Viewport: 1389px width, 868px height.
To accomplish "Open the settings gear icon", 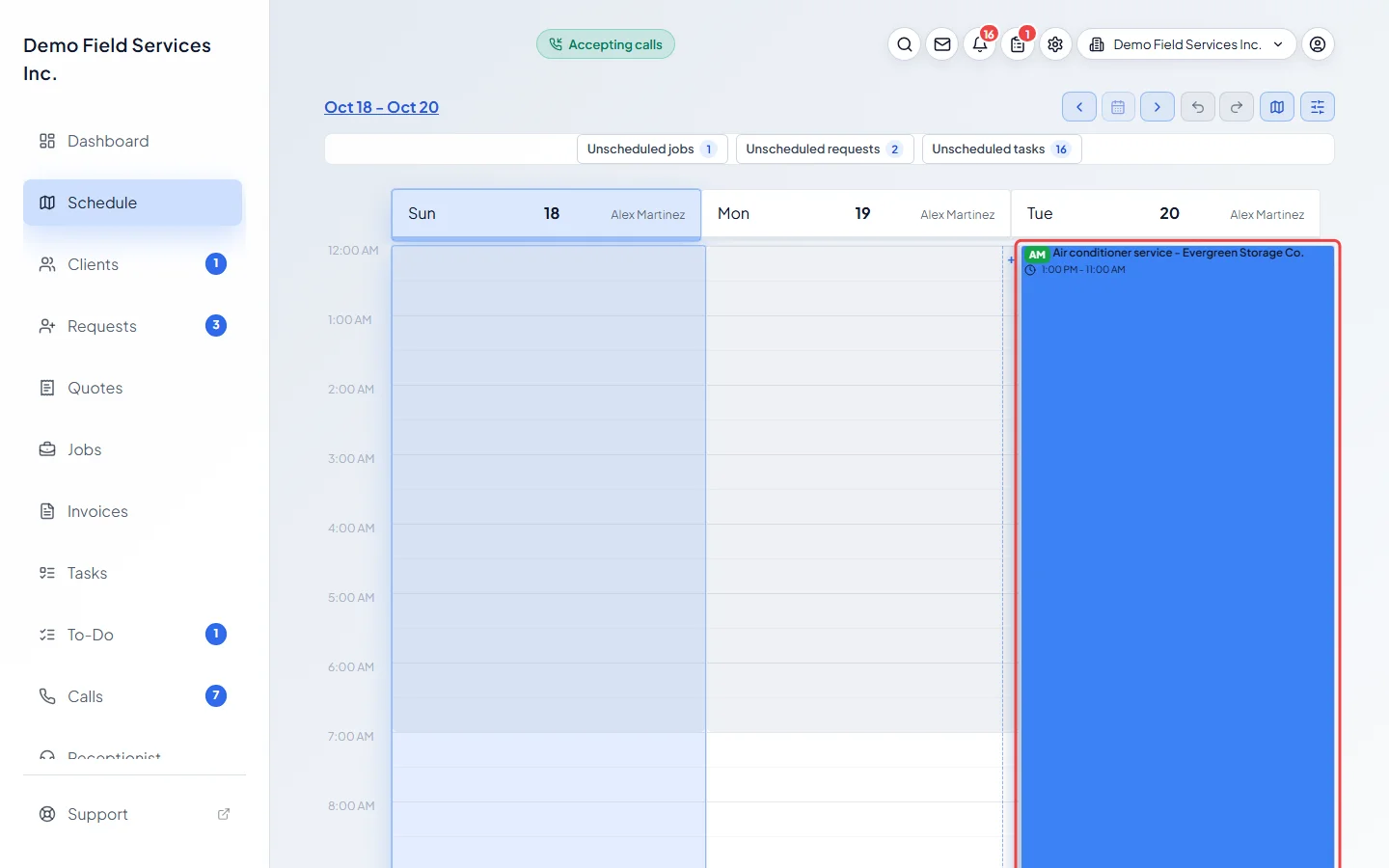I will pos(1055,44).
